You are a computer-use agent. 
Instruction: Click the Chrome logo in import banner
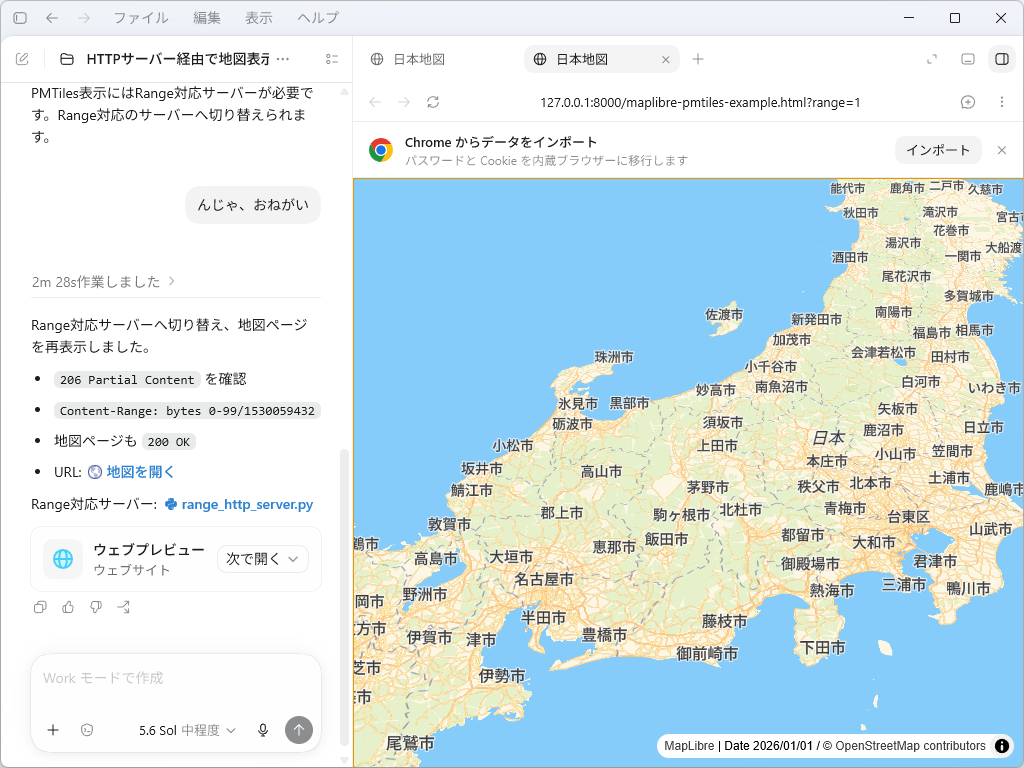(x=381, y=150)
